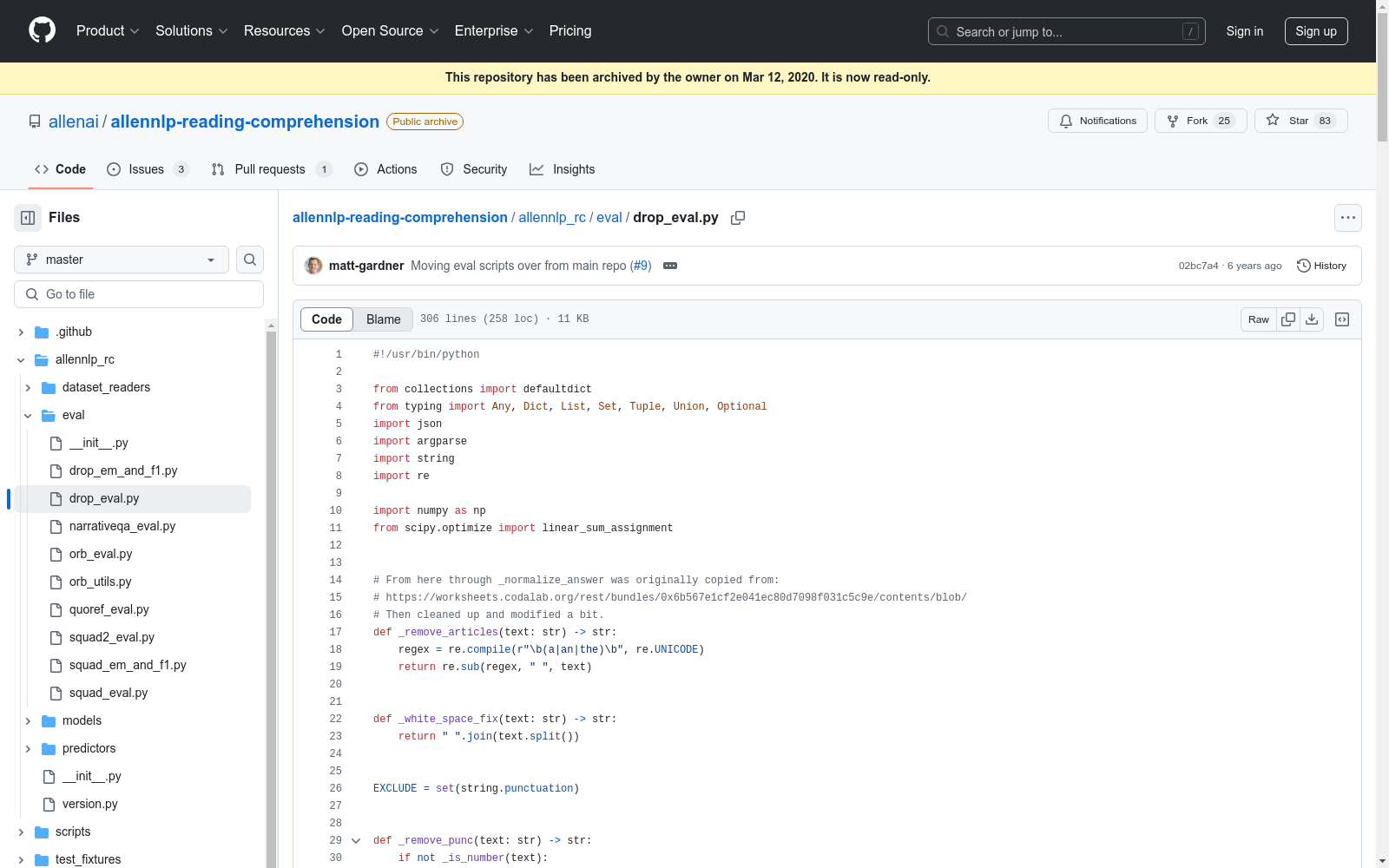
Task: Open the Issues tab
Action: tap(148, 169)
